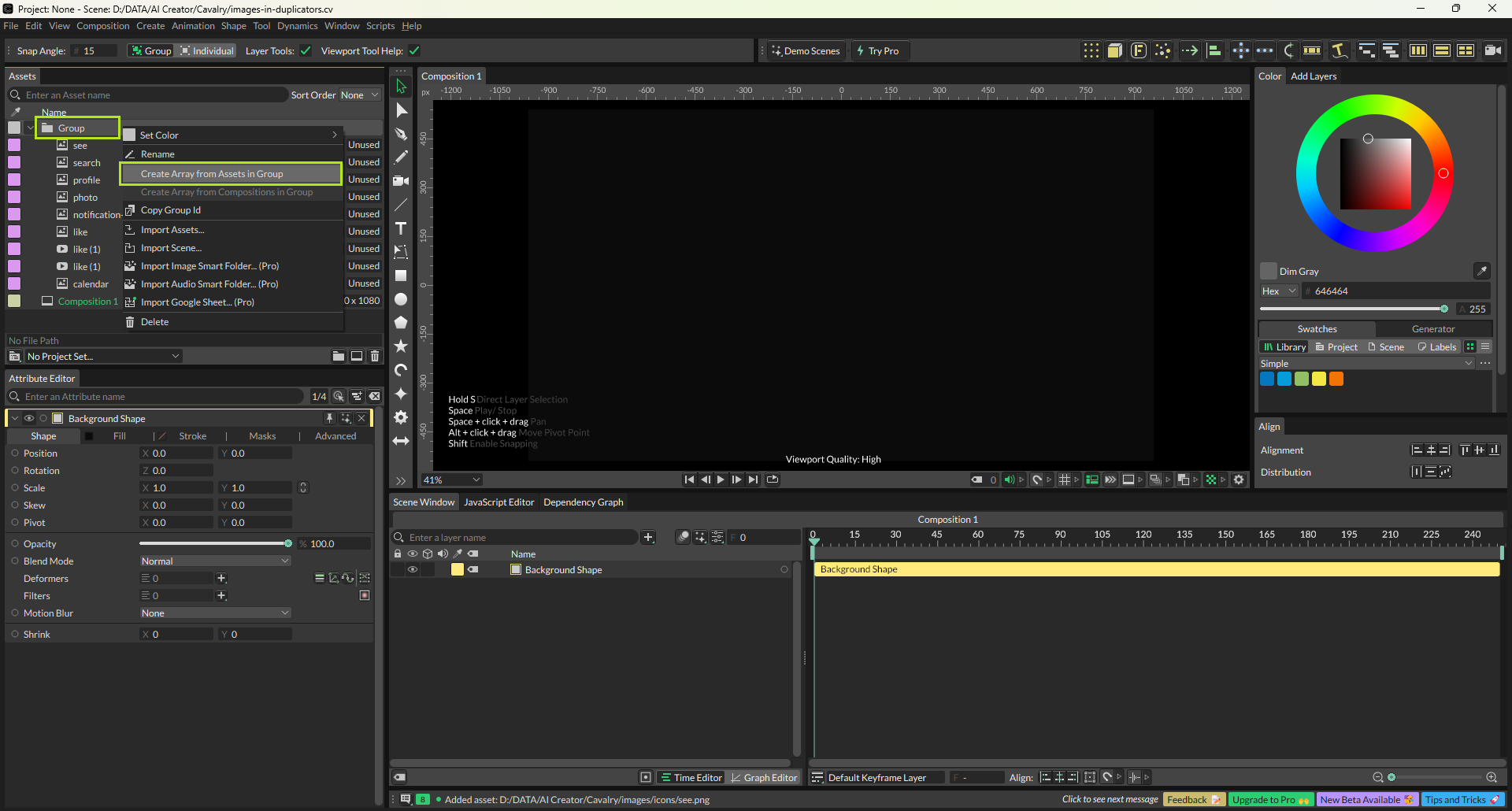
Task: Click the orange swatch in Simple palette
Action: 1336,379
